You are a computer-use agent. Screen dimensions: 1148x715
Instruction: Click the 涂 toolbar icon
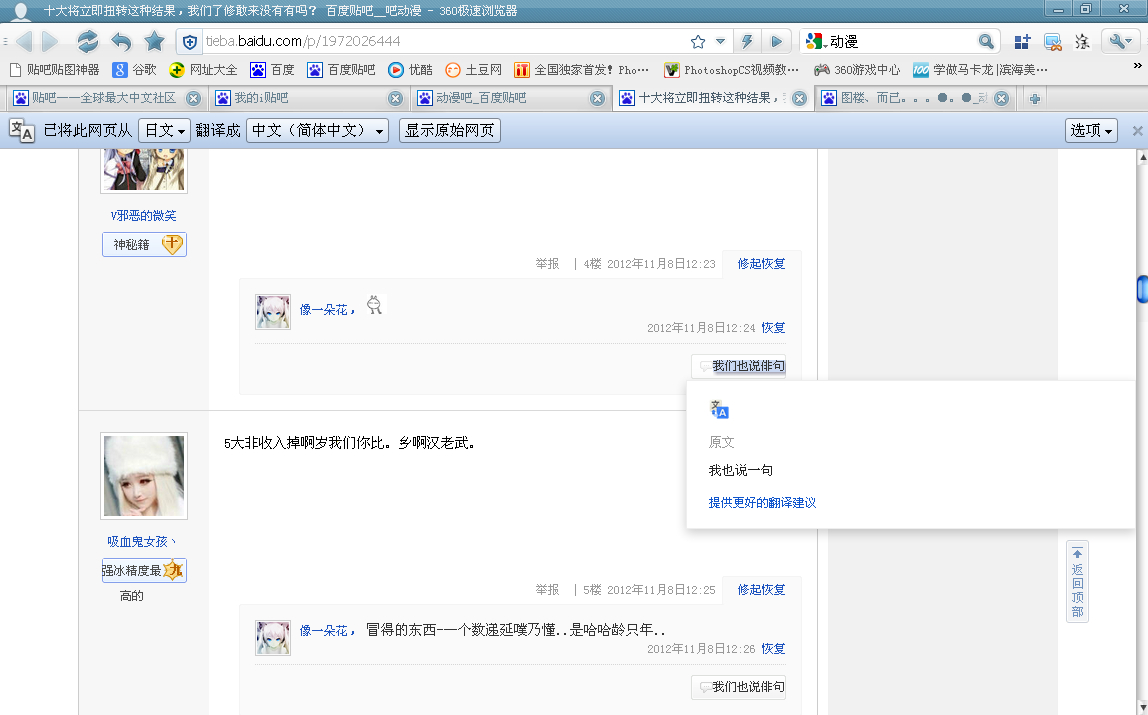tap(1082, 42)
